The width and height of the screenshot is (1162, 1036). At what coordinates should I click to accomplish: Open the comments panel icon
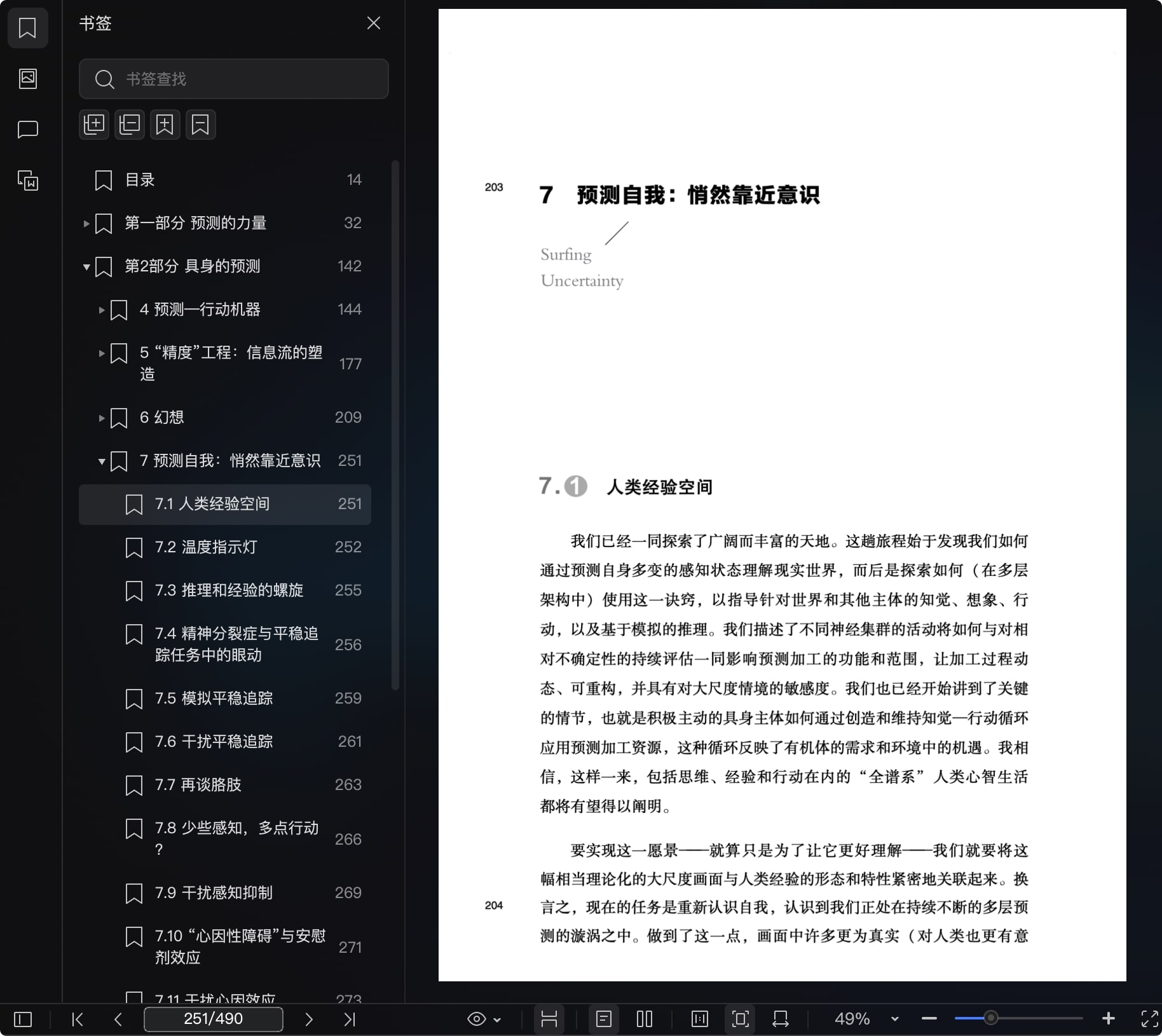[27, 130]
